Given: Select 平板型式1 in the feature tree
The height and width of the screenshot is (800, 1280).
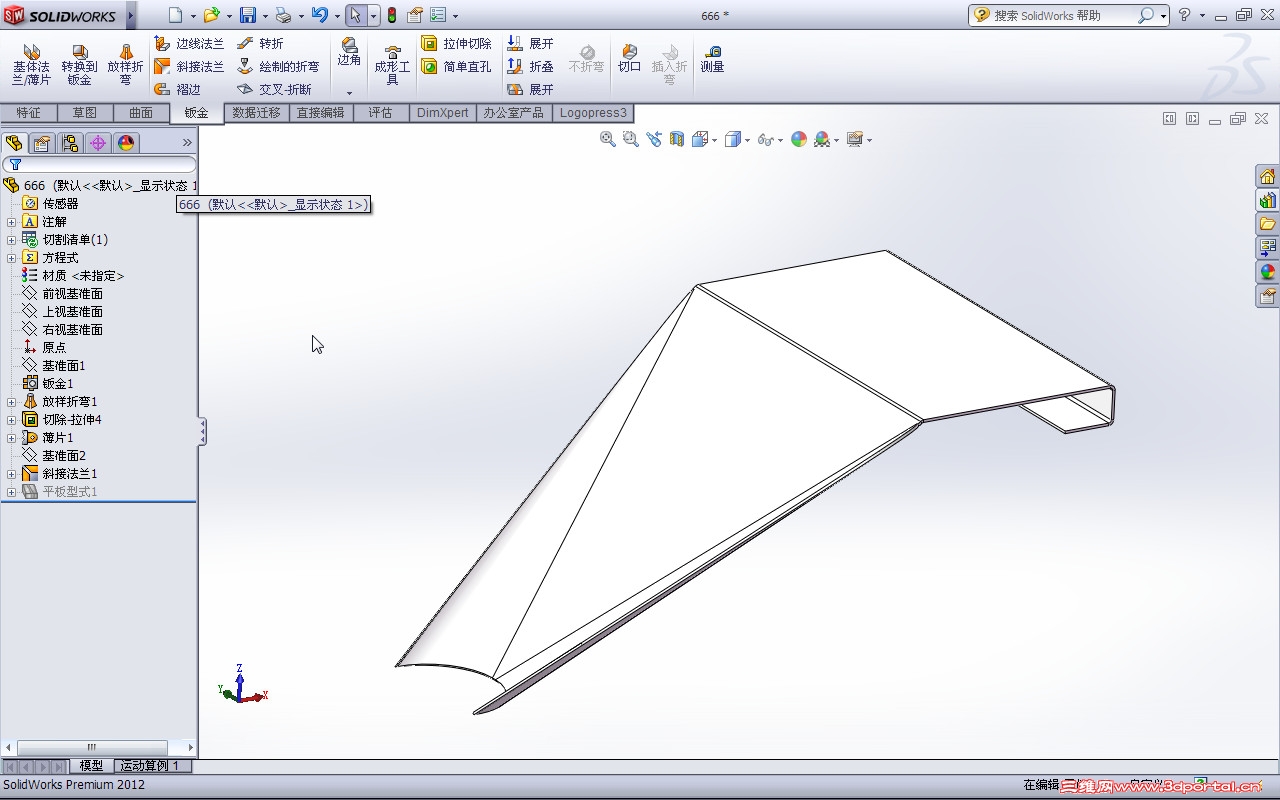Looking at the screenshot, I should pos(70,492).
